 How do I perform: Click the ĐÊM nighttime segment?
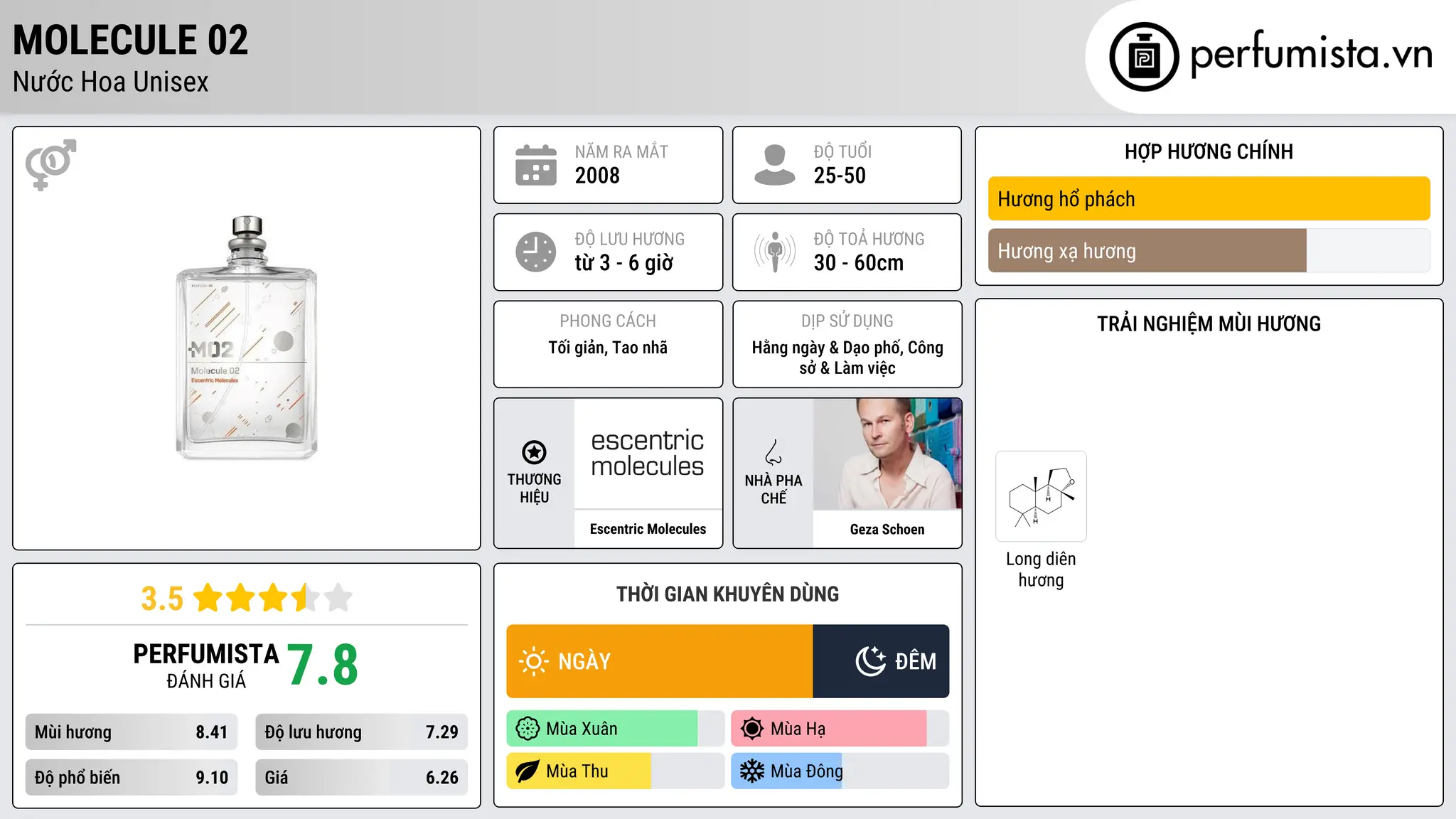pos(881,661)
